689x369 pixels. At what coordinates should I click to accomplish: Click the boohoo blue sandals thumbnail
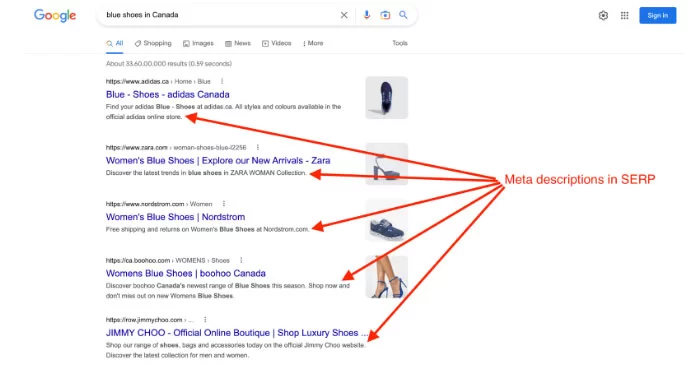point(387,277)
